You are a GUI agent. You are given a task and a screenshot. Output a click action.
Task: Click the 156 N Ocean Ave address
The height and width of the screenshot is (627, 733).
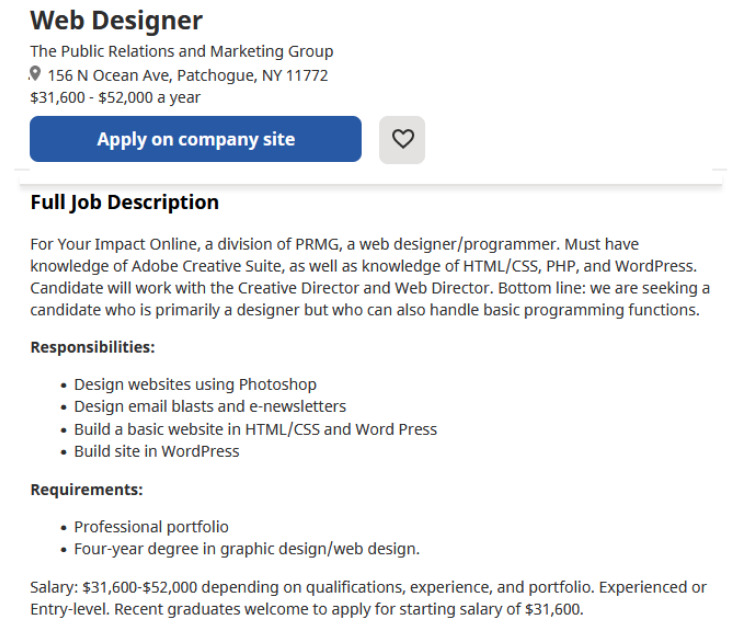[188, 75]
